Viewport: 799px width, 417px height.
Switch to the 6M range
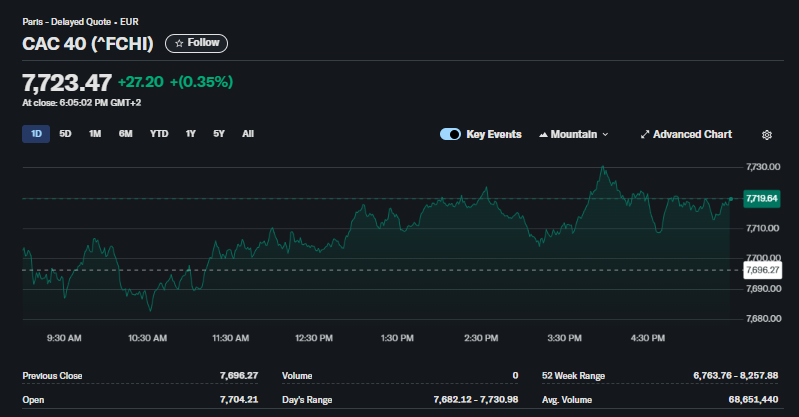(x=125, y=134)
